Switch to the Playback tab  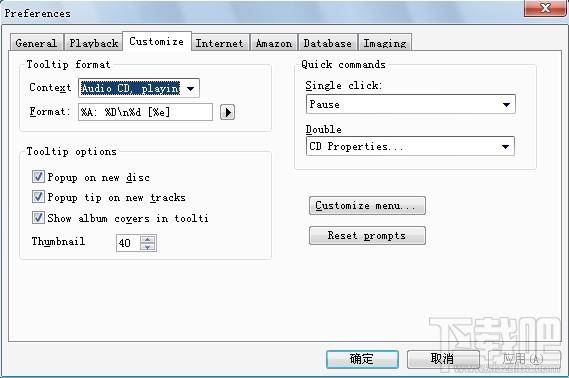coord(94,42)
